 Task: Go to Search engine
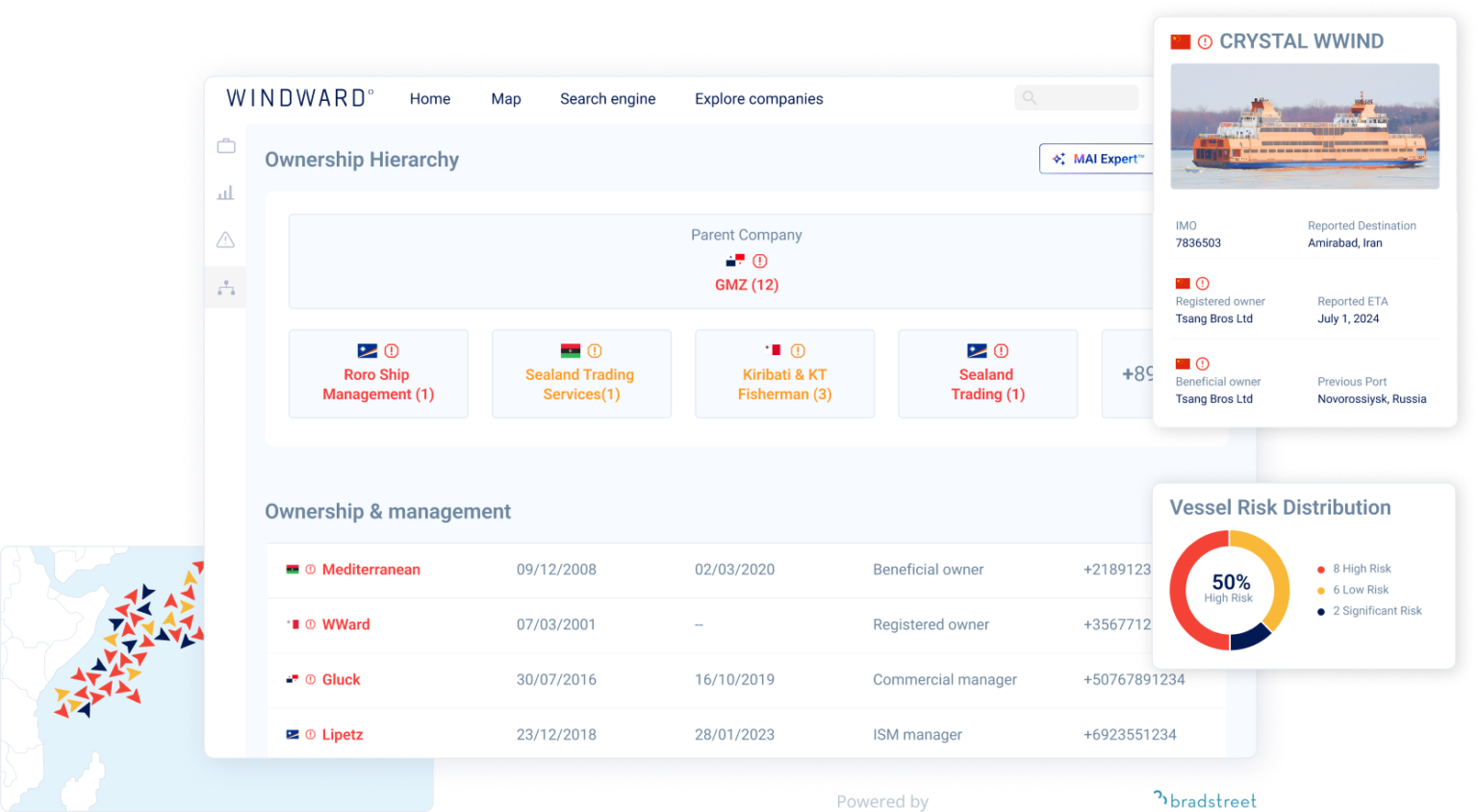point(608,98)
